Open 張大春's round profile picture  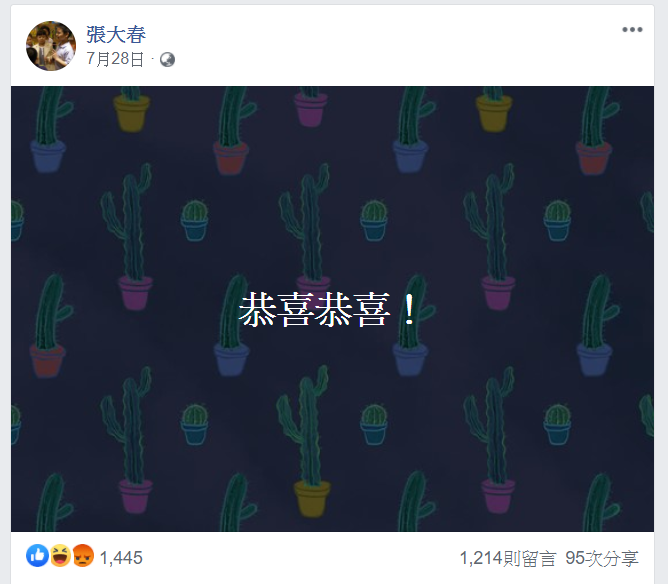pos(51,46)
